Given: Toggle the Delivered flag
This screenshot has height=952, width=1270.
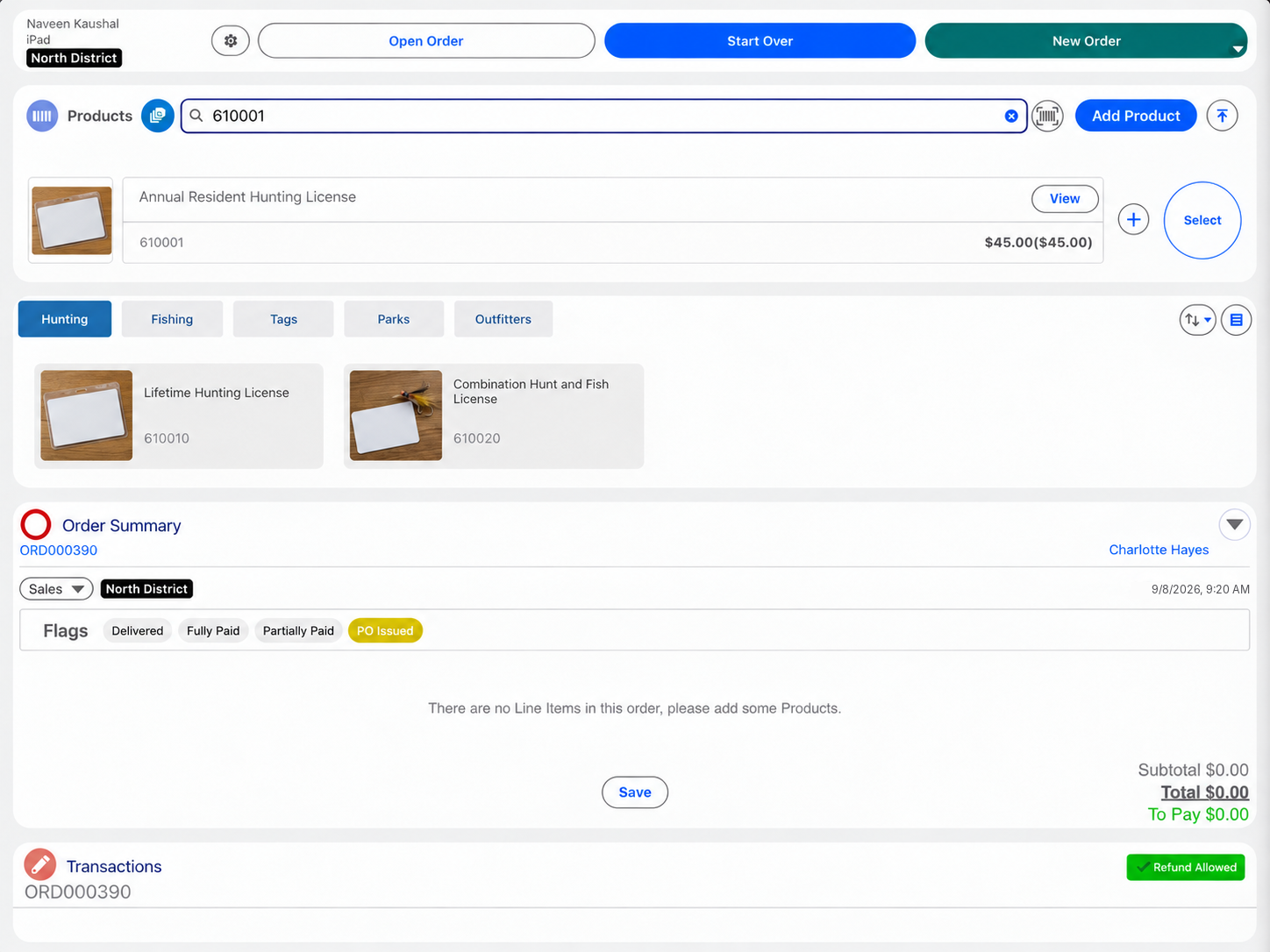Looking at the screenshot, I should point(138,630).
